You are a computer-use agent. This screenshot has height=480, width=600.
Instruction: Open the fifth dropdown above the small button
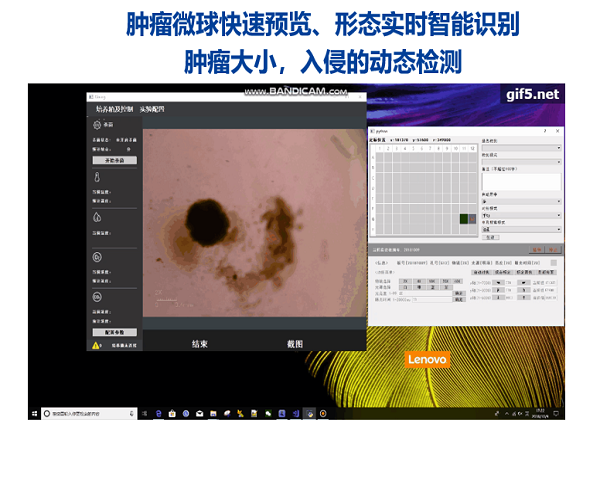[x=521, y=229]
